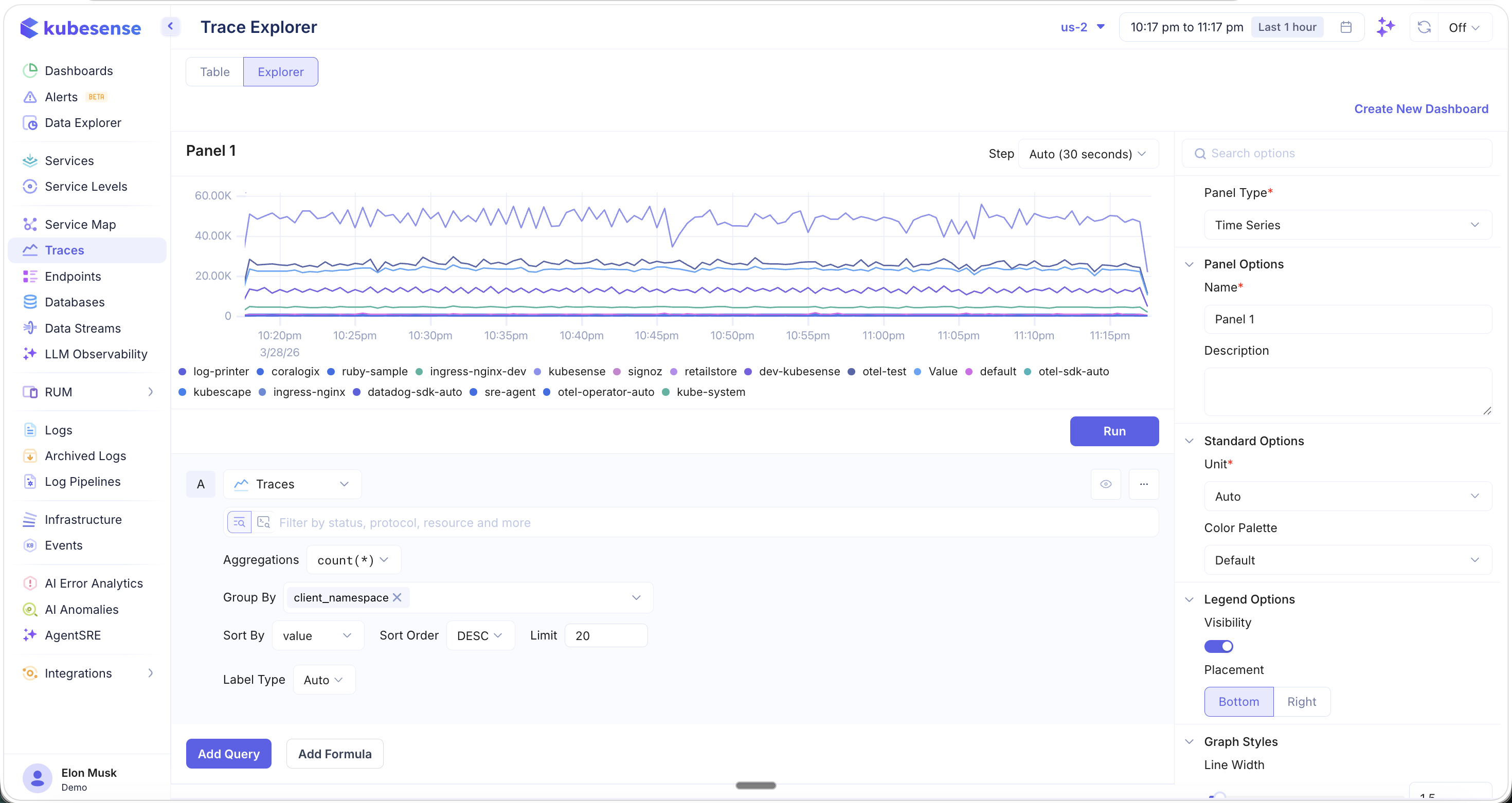Open Log Pipelines
The width and height of the screenshot is (1512, 803).
coord(82,481)
